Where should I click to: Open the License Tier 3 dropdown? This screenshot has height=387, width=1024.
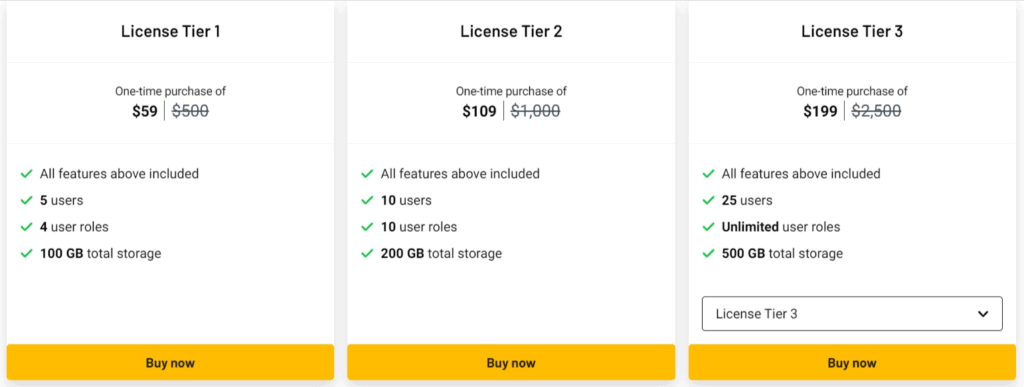pyautogui.click(x=852, y=314)
